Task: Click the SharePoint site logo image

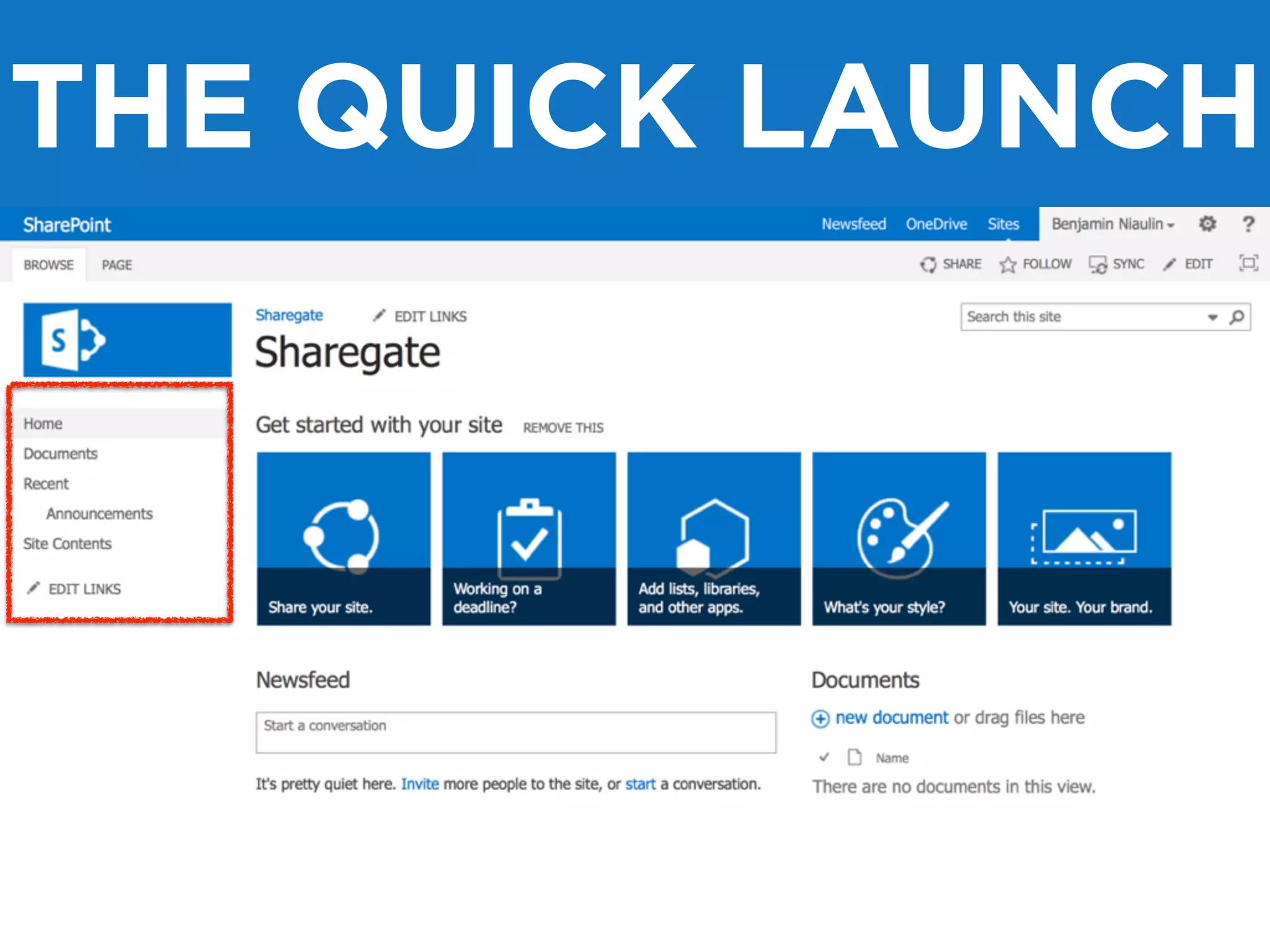Action: pyautogui.click(x=127, y=340)
